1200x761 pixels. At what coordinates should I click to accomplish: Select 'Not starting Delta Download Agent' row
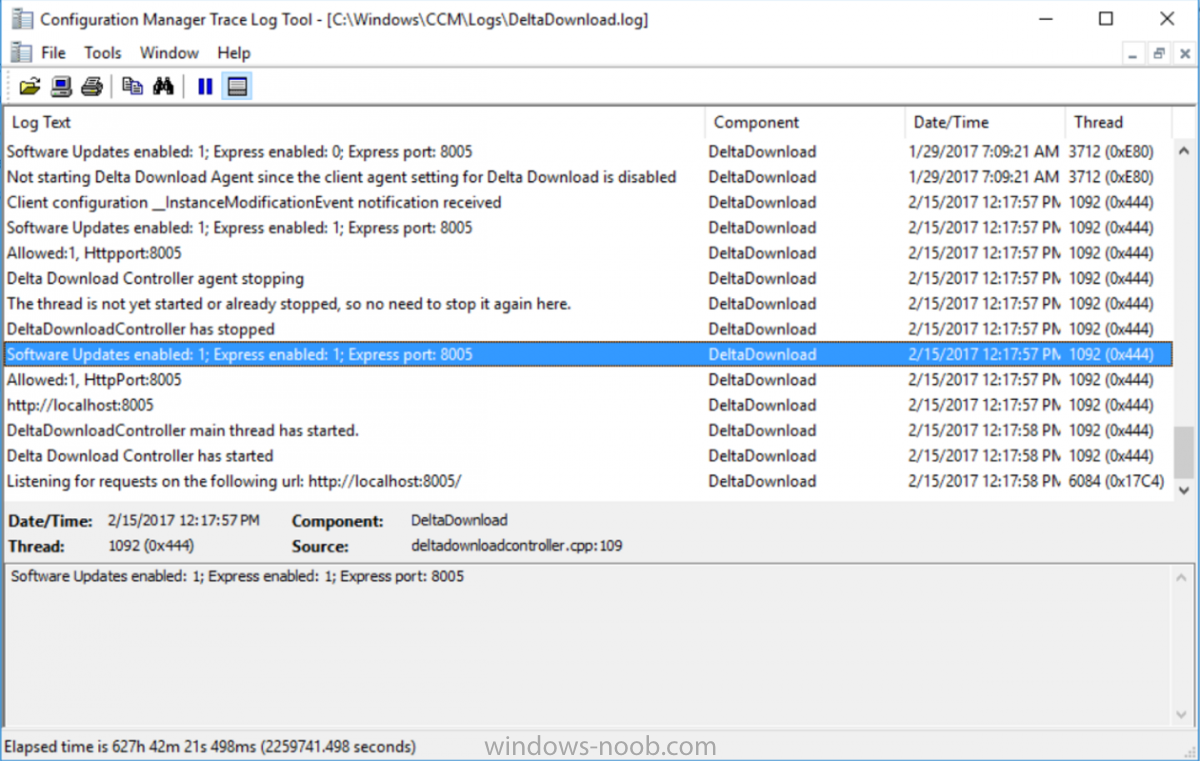(x=588, y=177)
